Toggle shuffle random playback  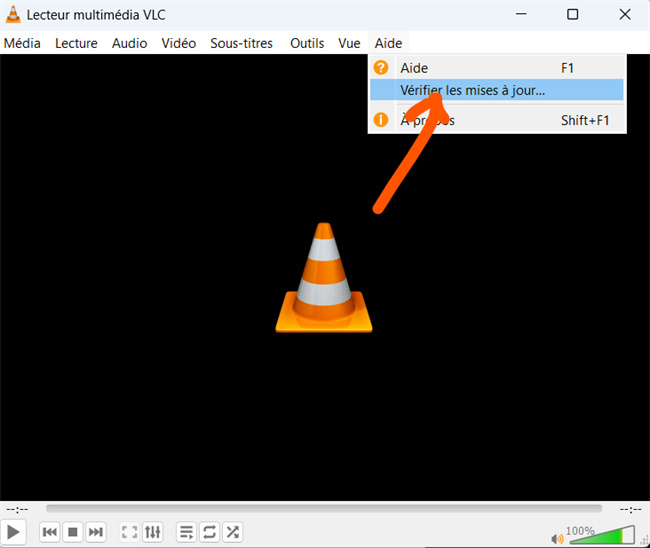coord(233,532)
